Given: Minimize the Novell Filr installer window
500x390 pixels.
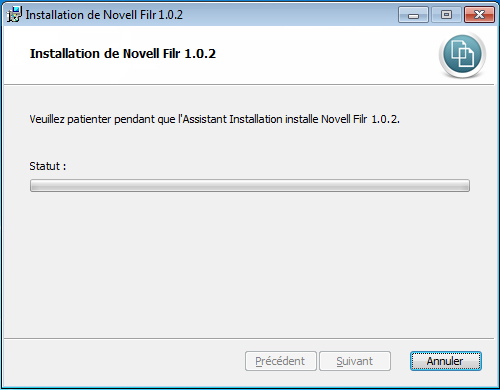Looking at the screenshot, I should click(x=413, y=15).
